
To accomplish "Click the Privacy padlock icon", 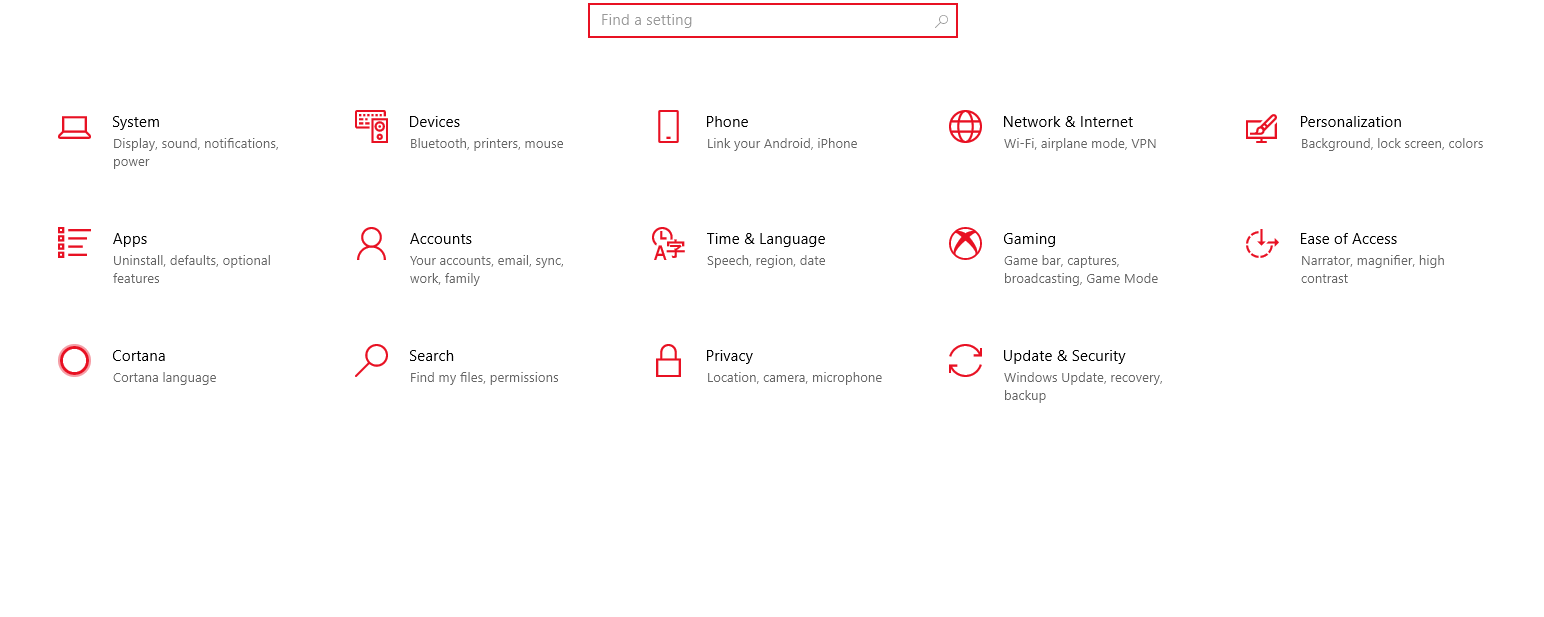I will [x=668, y=361].
